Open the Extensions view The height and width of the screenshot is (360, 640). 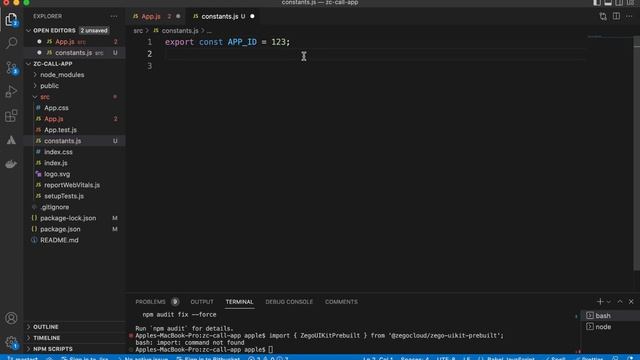tap(11, 116)
